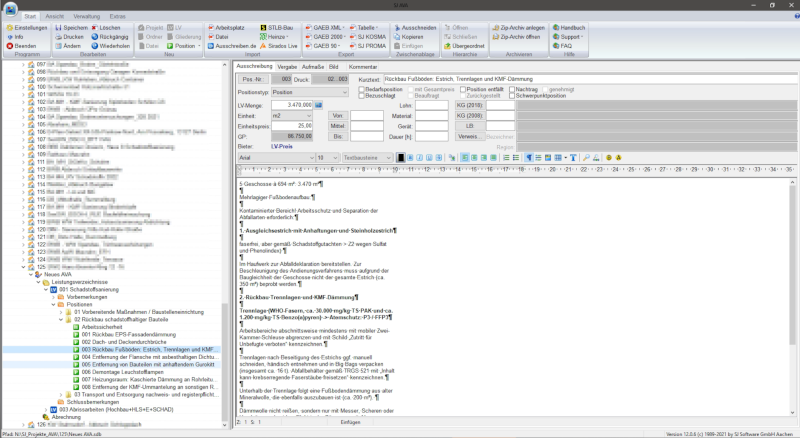Open Sirados Live import
Viewport: 800px width, 438px height.
coord(278,46)
